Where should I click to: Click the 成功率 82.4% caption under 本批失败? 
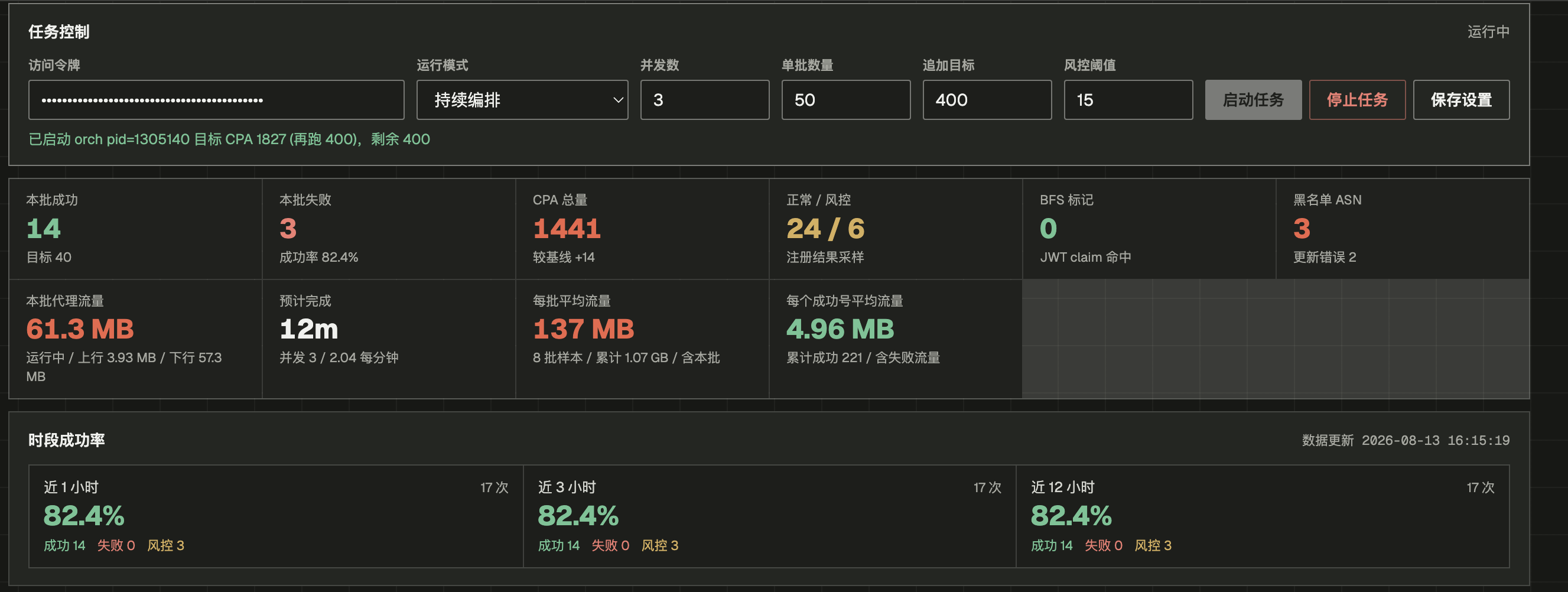(318, 258)
